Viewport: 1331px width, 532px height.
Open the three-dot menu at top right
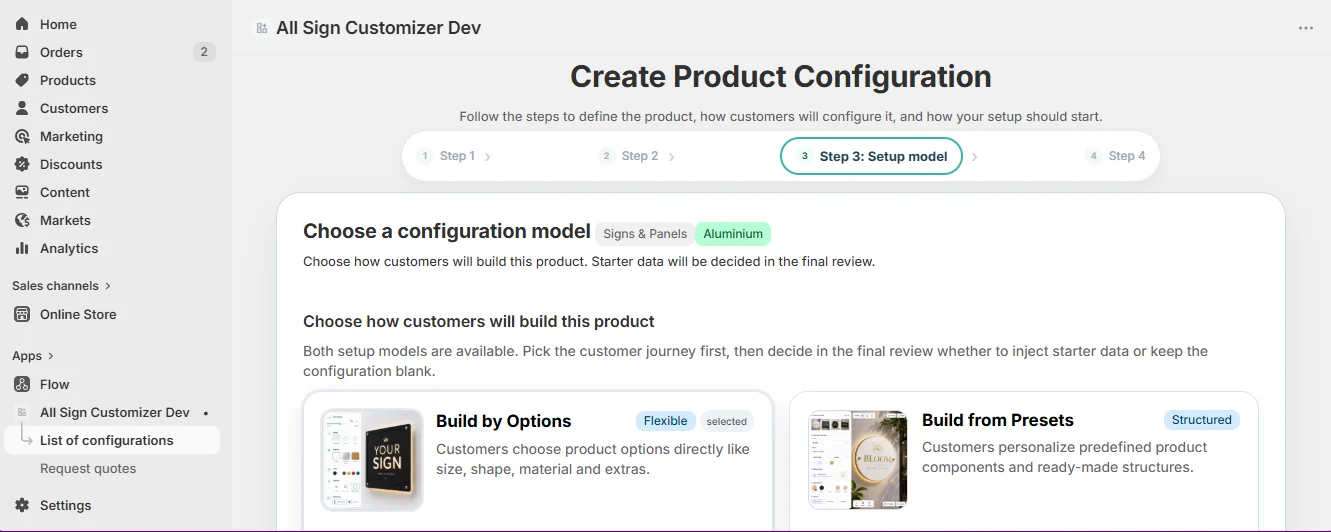click(x=1306, y=28)
